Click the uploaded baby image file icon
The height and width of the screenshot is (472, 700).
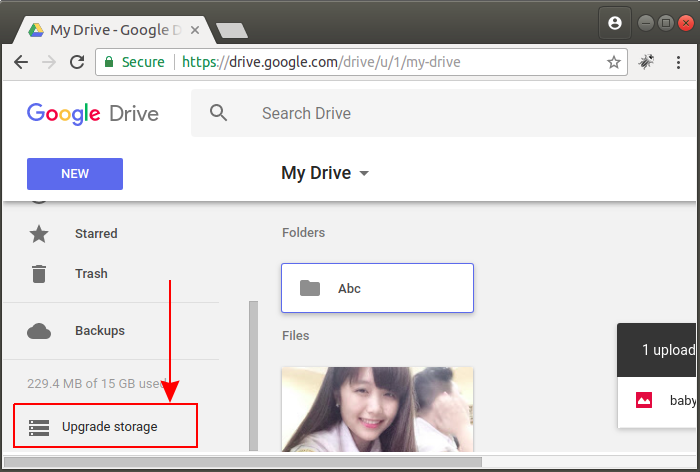tap(644, 400)
